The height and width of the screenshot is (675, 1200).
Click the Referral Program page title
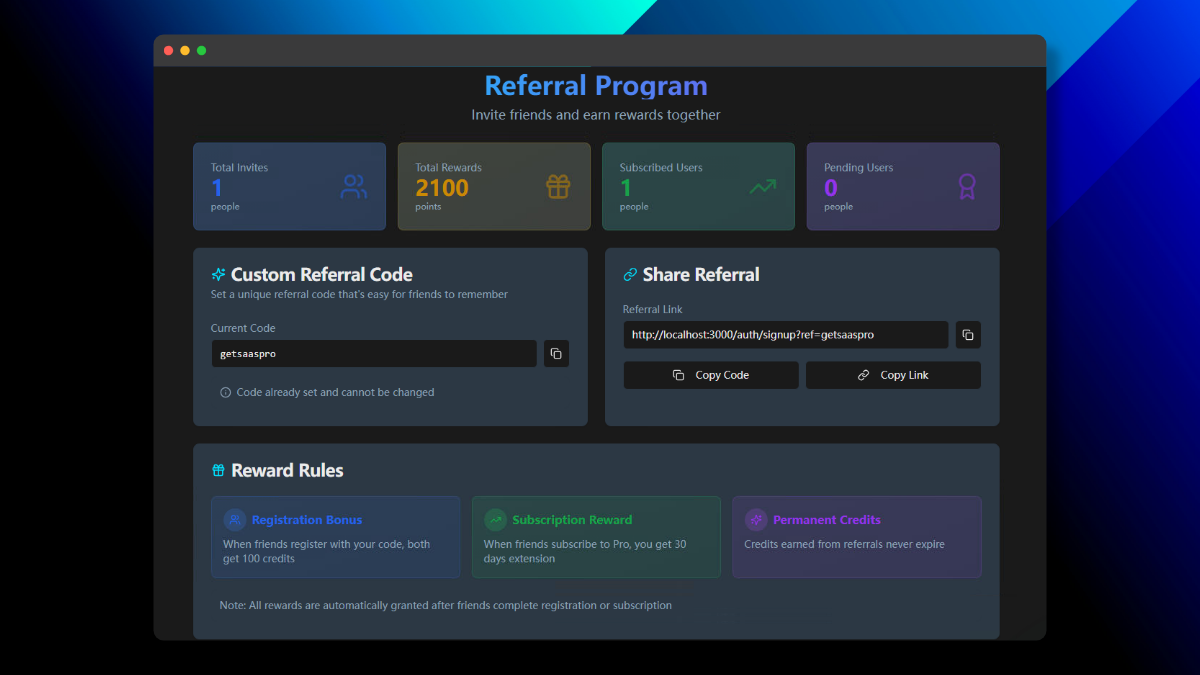[x=595, y=85]
